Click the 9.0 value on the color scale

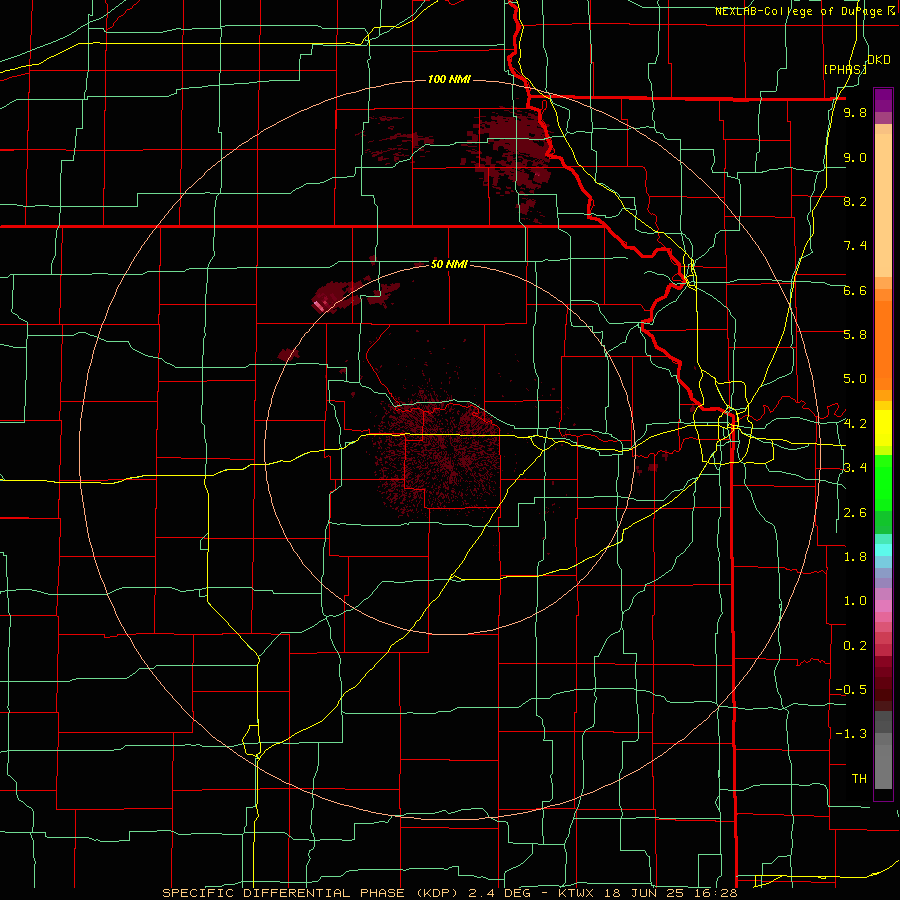(855, 157)
